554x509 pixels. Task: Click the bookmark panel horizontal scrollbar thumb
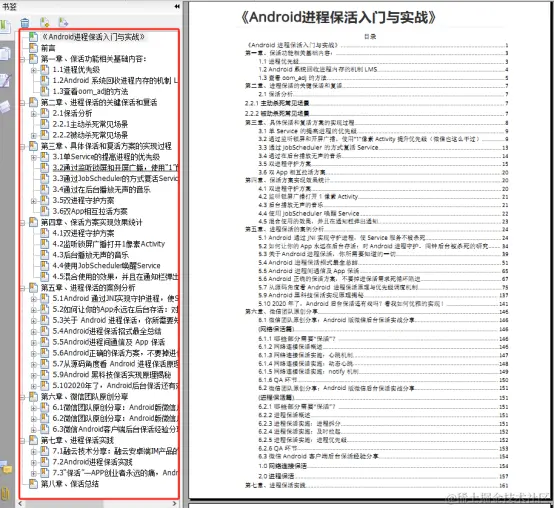pyautogui.click(x=64, y=503)
